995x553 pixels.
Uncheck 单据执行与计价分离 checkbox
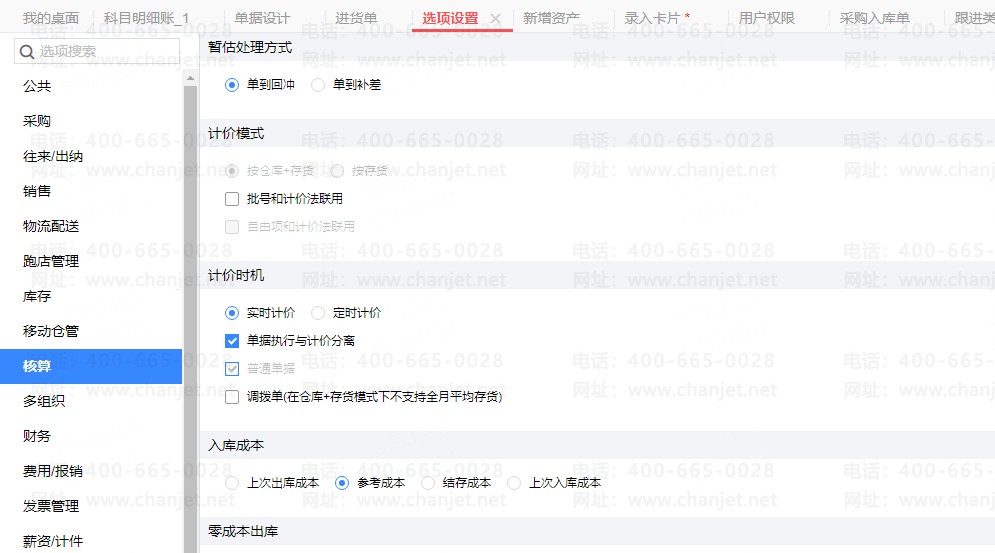tap(232, 341)
